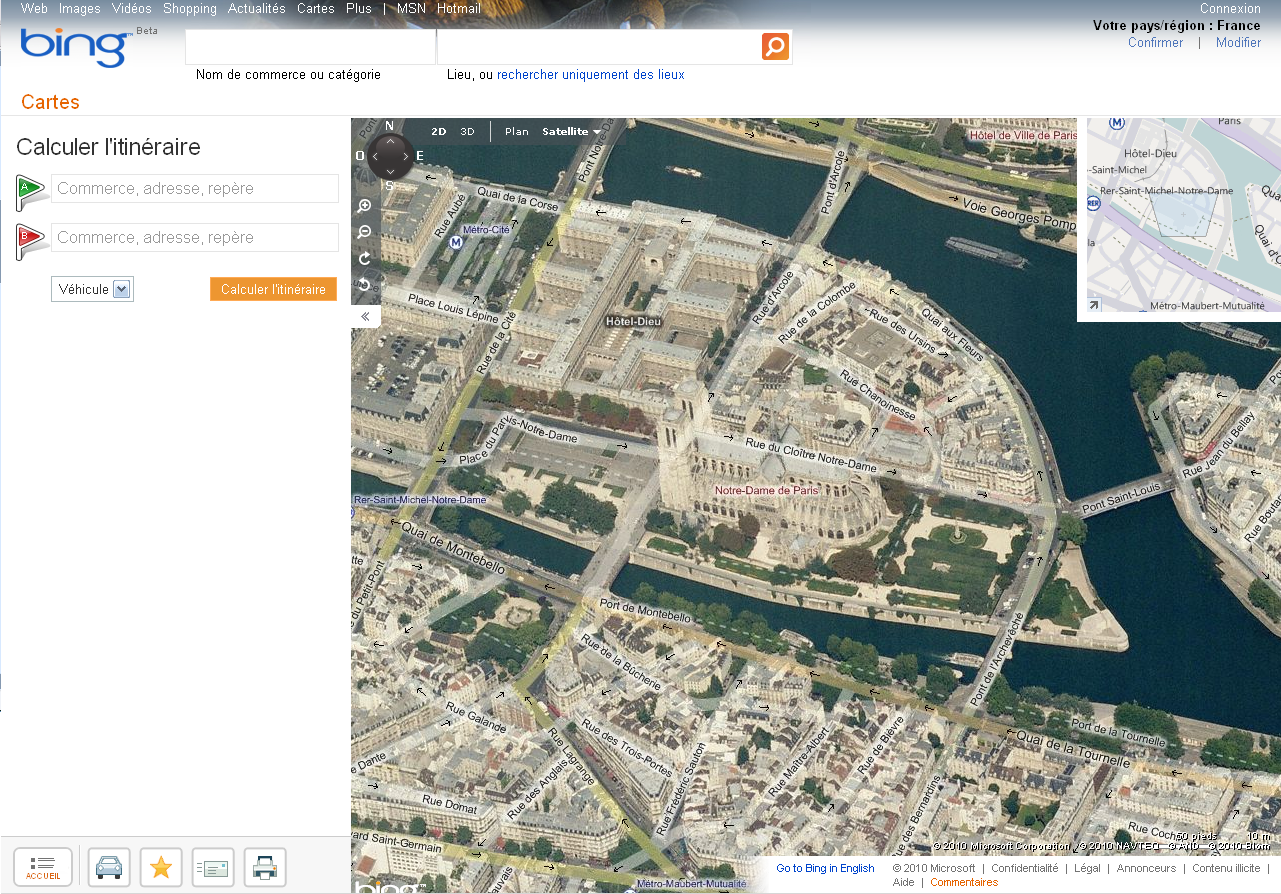Click 'rechercher uniquement des lieux' link
Image resolution: width=1281 pixels, height=894 pixels.
[x=591, y=74]
